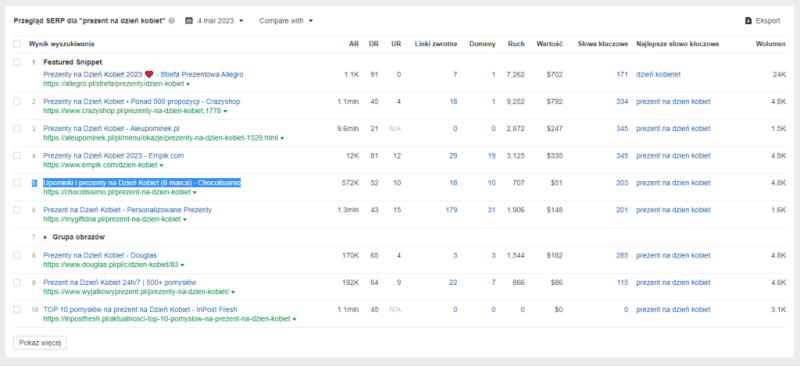This screenshot has width=800, height=366.
Task: Open https://www.empik.com/dzien-kobiet URL
Action: [100, 165]
